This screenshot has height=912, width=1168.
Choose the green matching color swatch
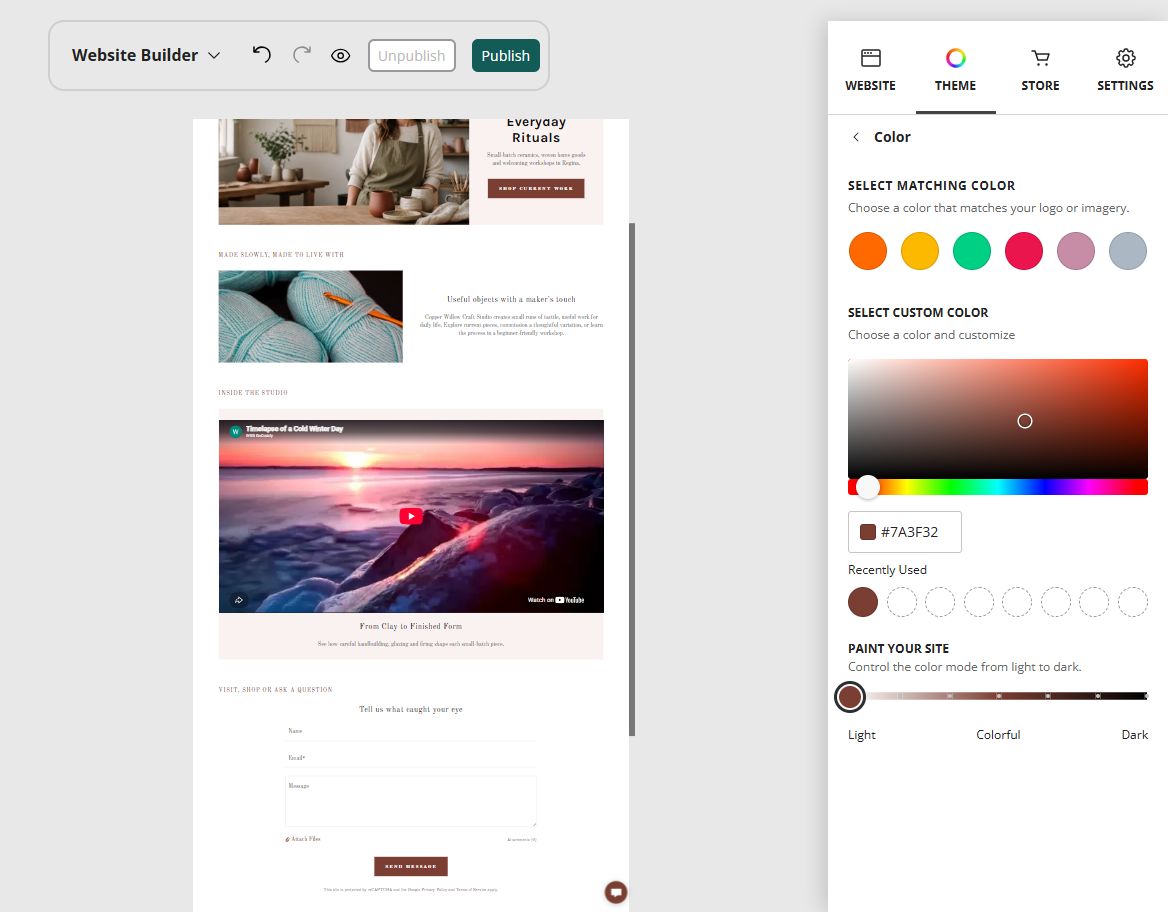tap(972, 250)
